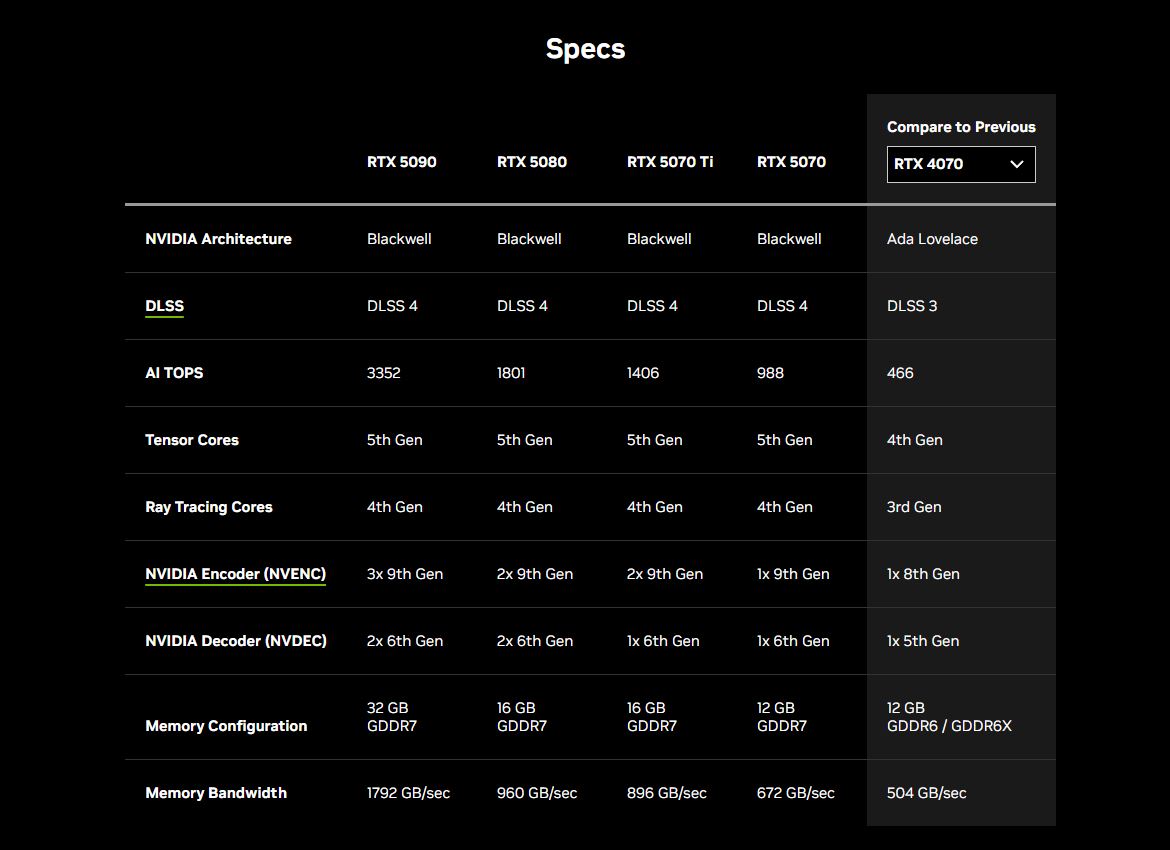The image size is (1170, 850).
Task: Click the RTX 5090 column header
Action: 401,162
